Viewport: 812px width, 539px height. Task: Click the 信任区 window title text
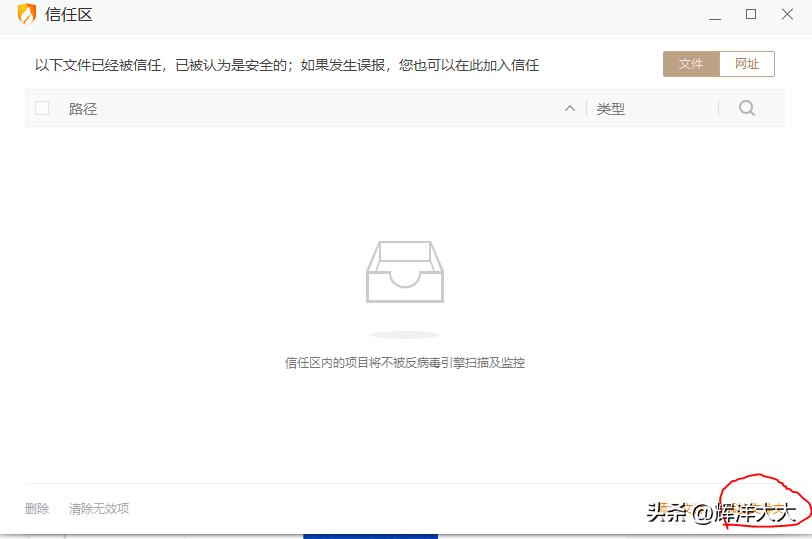[x=69, y=14]
